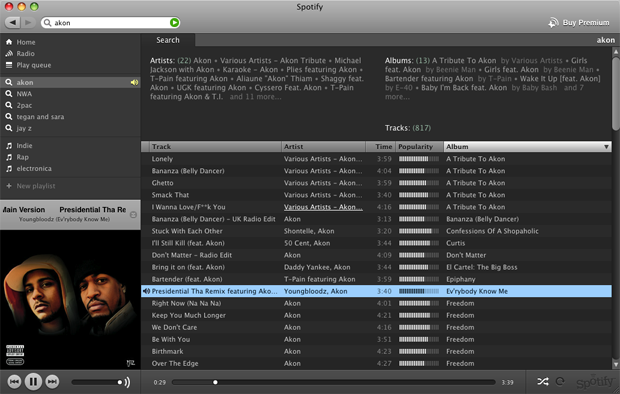Viewport: 620px width, 394px height.
Task: Create a New playlist
Action: point(36,186)
